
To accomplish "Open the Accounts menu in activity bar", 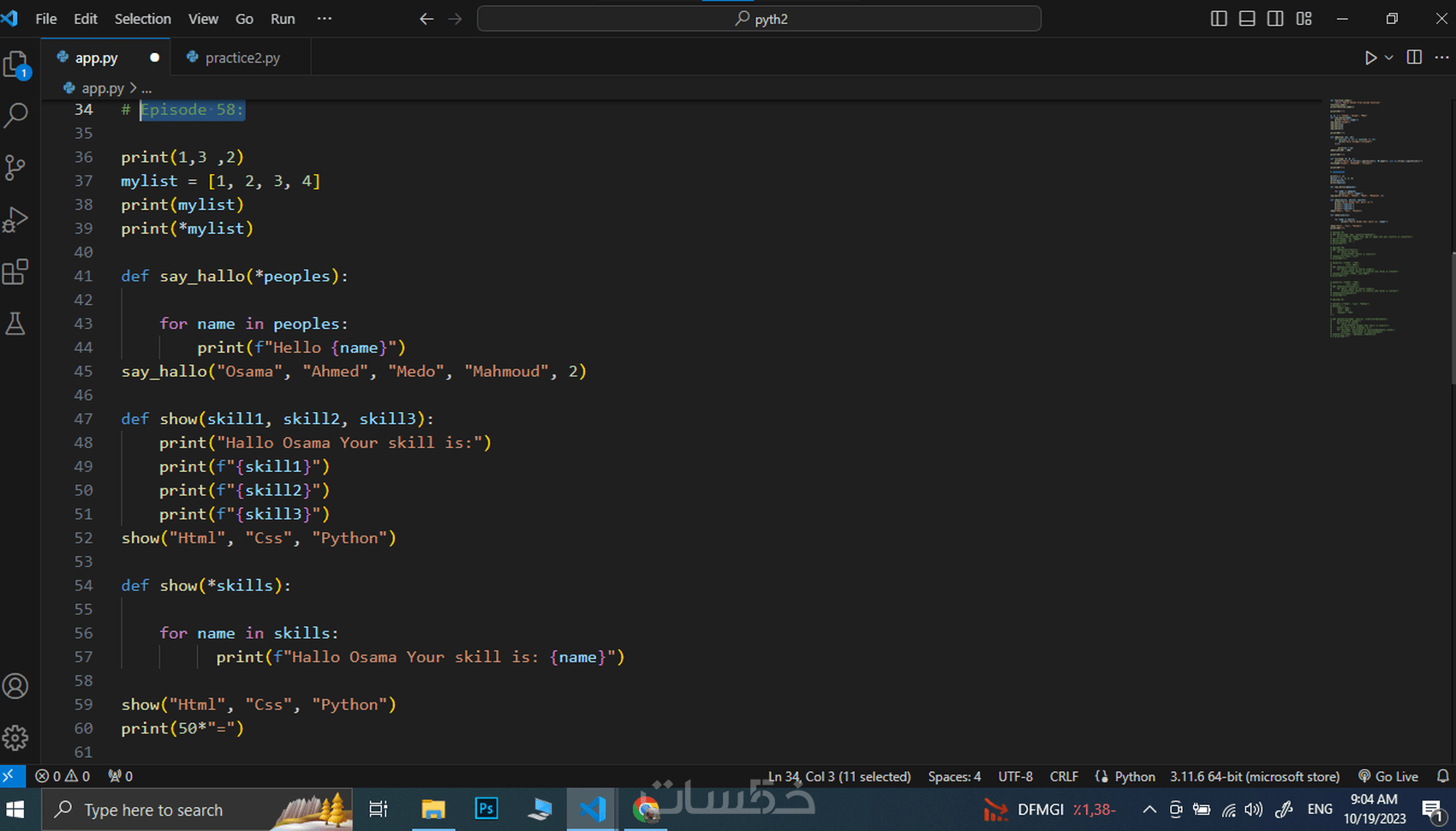I will [16, 686].
